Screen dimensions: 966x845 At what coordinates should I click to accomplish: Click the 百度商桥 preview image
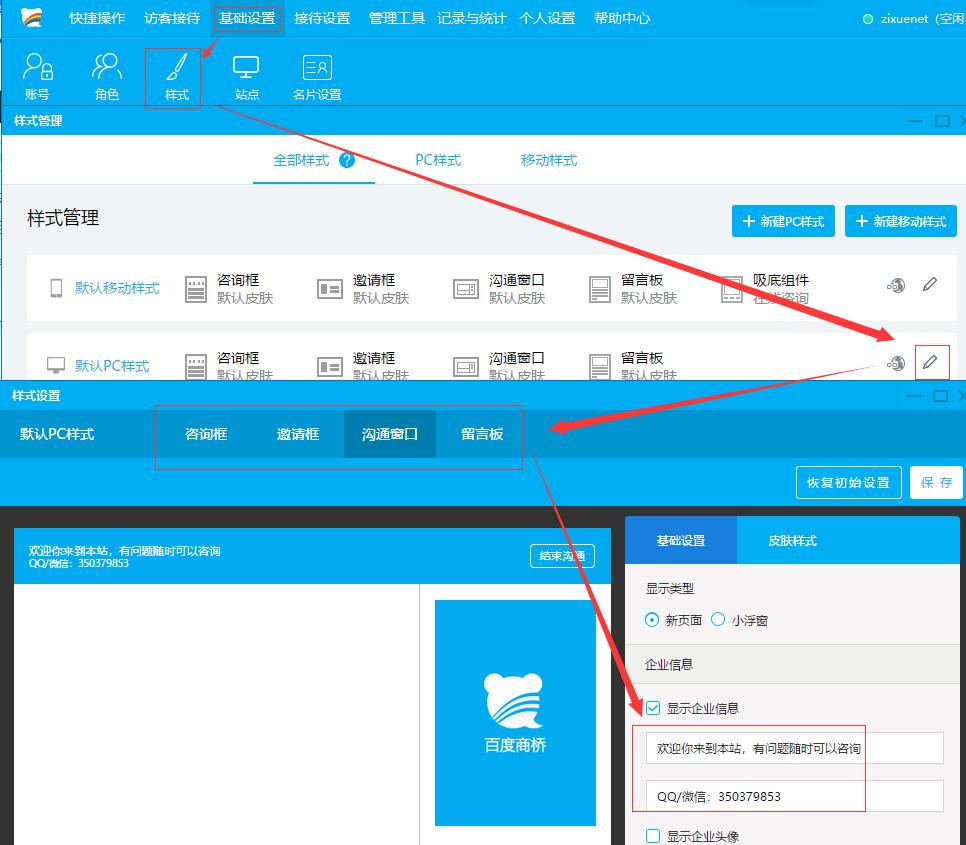[515, 713]
